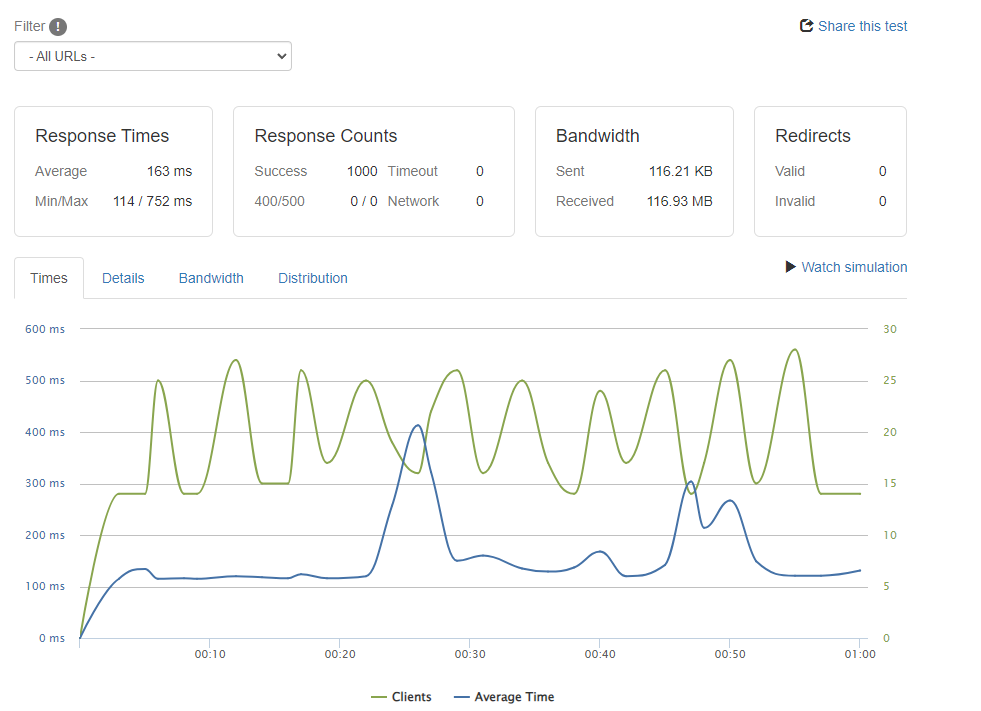Click the 600 ms label on left axis
The width and height of the screenshot is (981, 711).
pyautogui.click(x=45, y=329)
